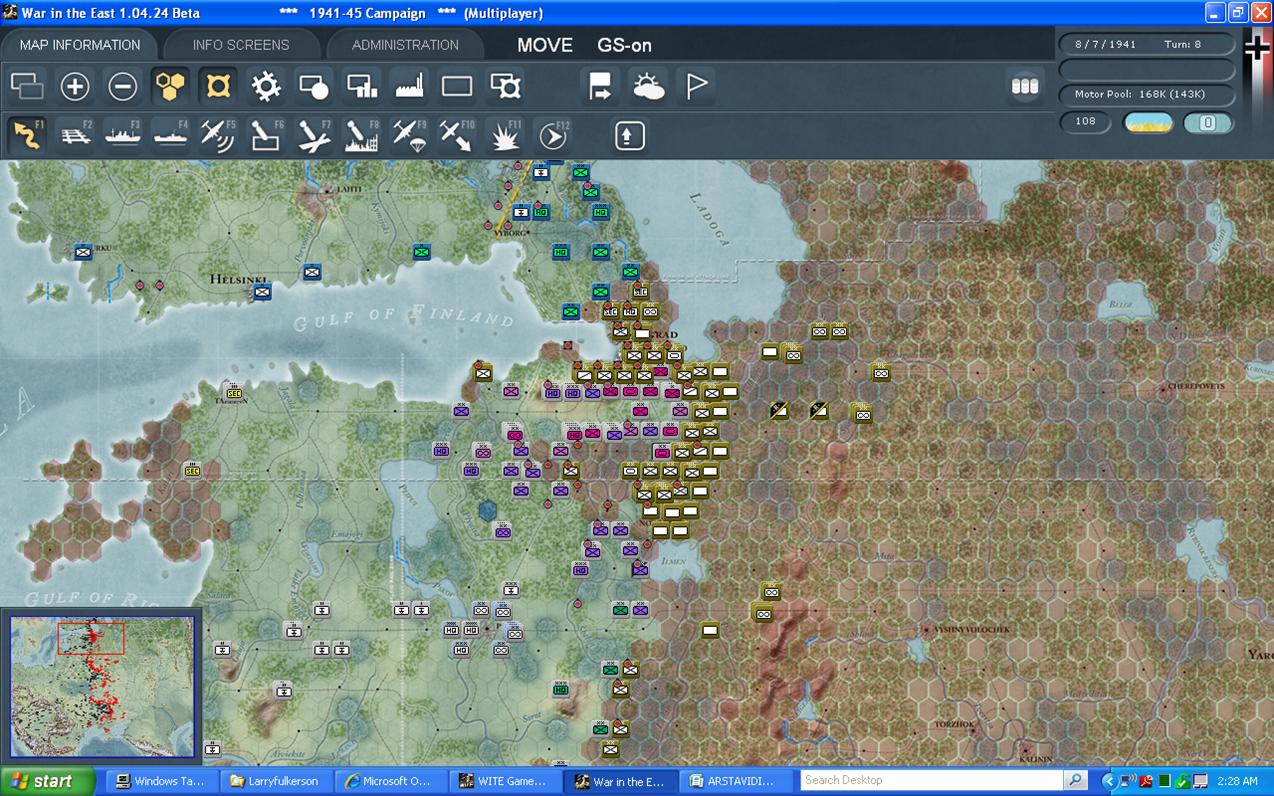This screenshot has width=1274, height=796.
Task: Open the Start menu
Action: (x=47, y=781)
